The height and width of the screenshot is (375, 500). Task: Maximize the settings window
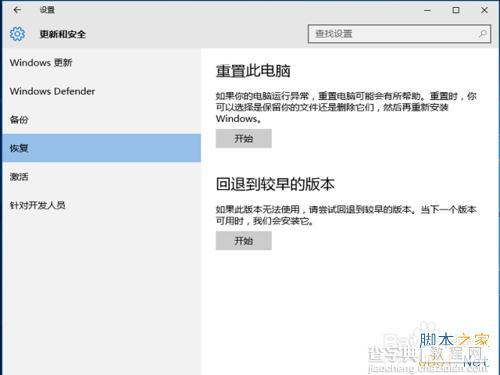click(456, 10)
